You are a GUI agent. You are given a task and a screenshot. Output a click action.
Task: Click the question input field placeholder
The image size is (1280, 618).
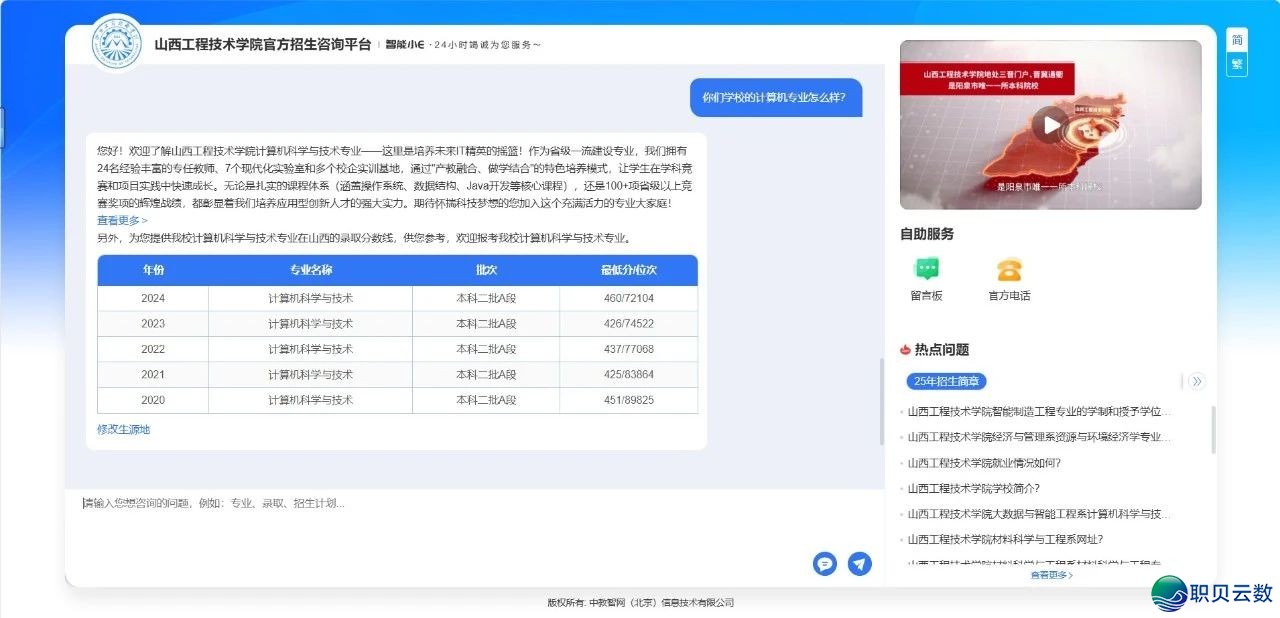(214, 503)
